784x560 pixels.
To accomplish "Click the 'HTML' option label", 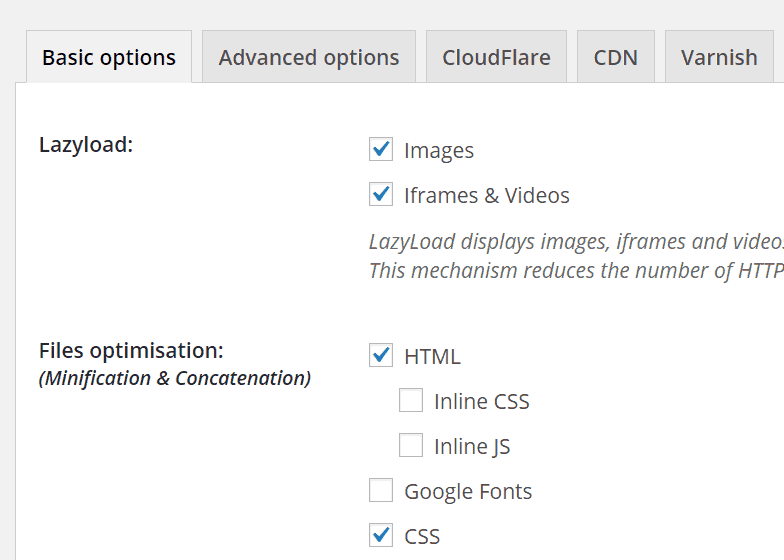I will (432, 356).
